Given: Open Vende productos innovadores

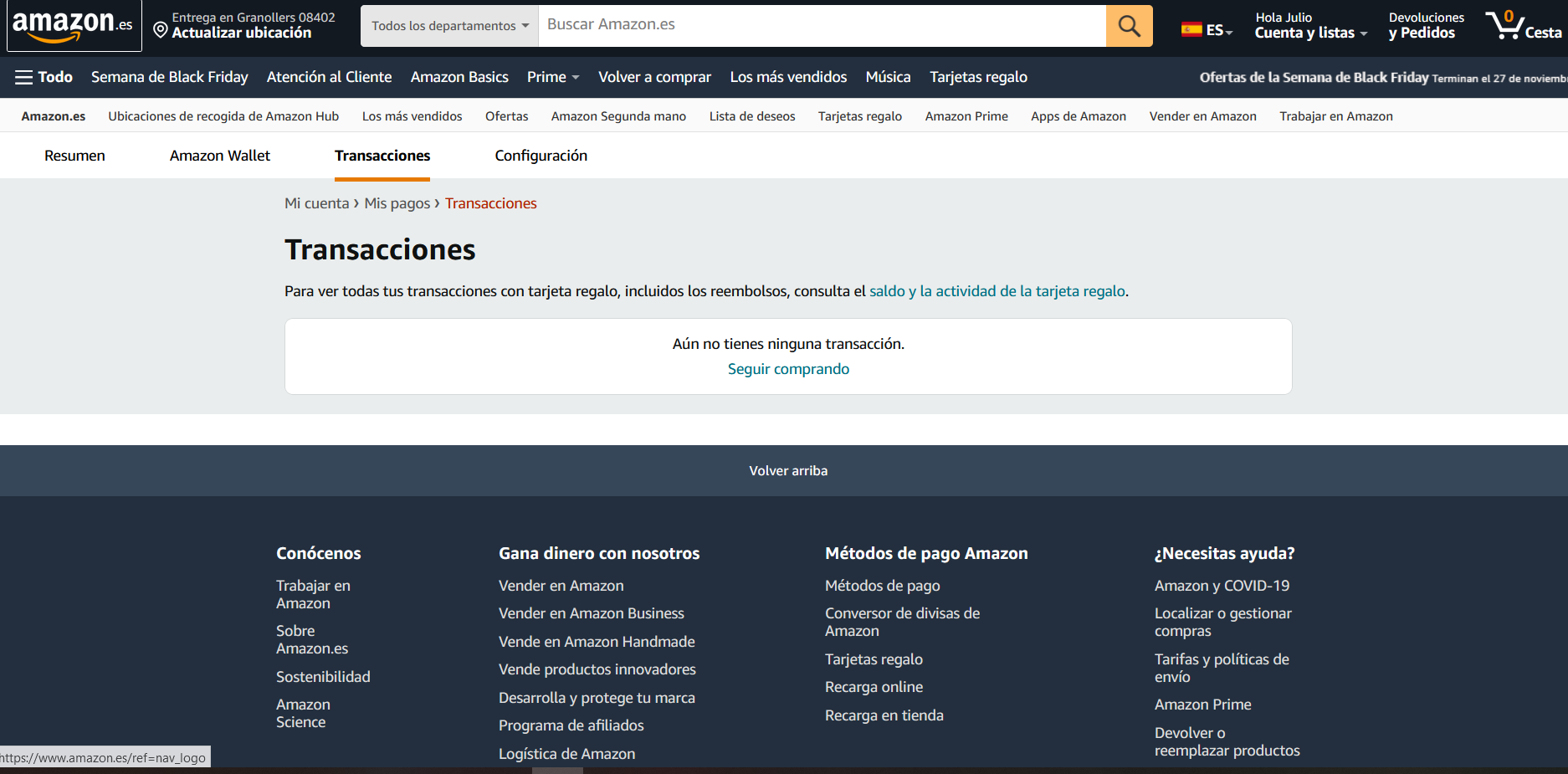Looking at the screenshot, I should [597, 669].
